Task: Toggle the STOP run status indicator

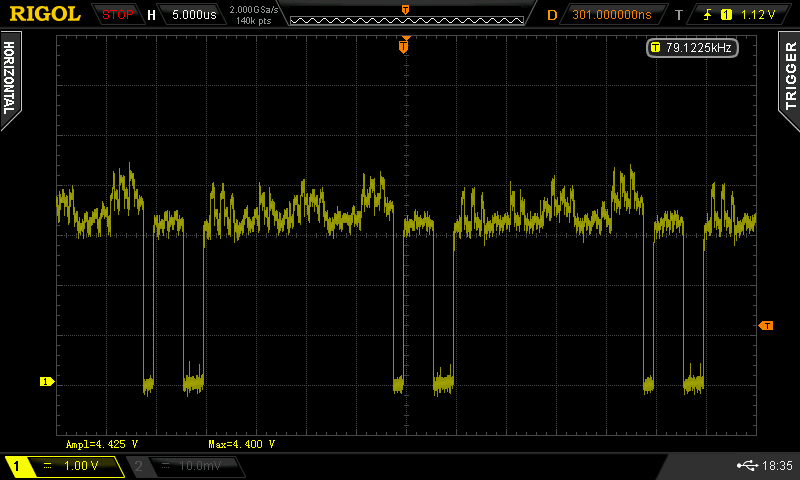Action: [118, 15]
